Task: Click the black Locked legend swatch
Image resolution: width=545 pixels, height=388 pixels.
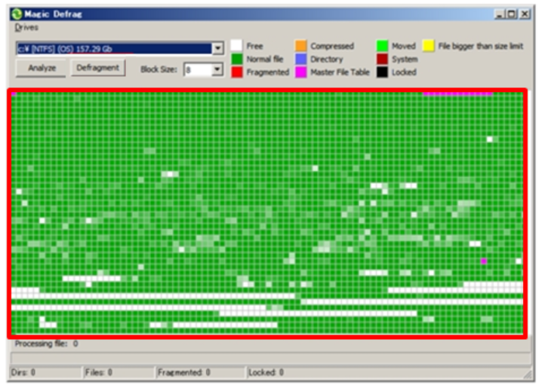Action: coord(382,72)
